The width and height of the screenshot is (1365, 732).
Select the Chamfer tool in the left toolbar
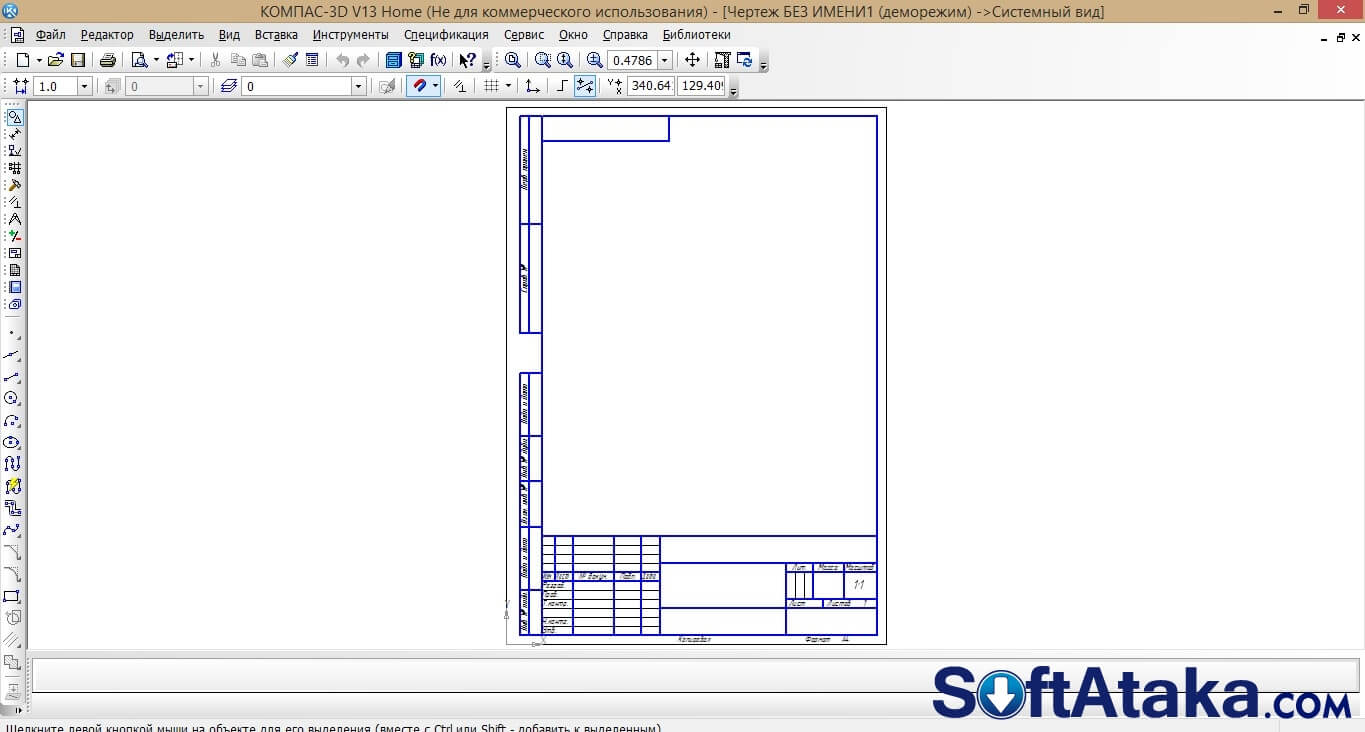click(x=12, y=553)
